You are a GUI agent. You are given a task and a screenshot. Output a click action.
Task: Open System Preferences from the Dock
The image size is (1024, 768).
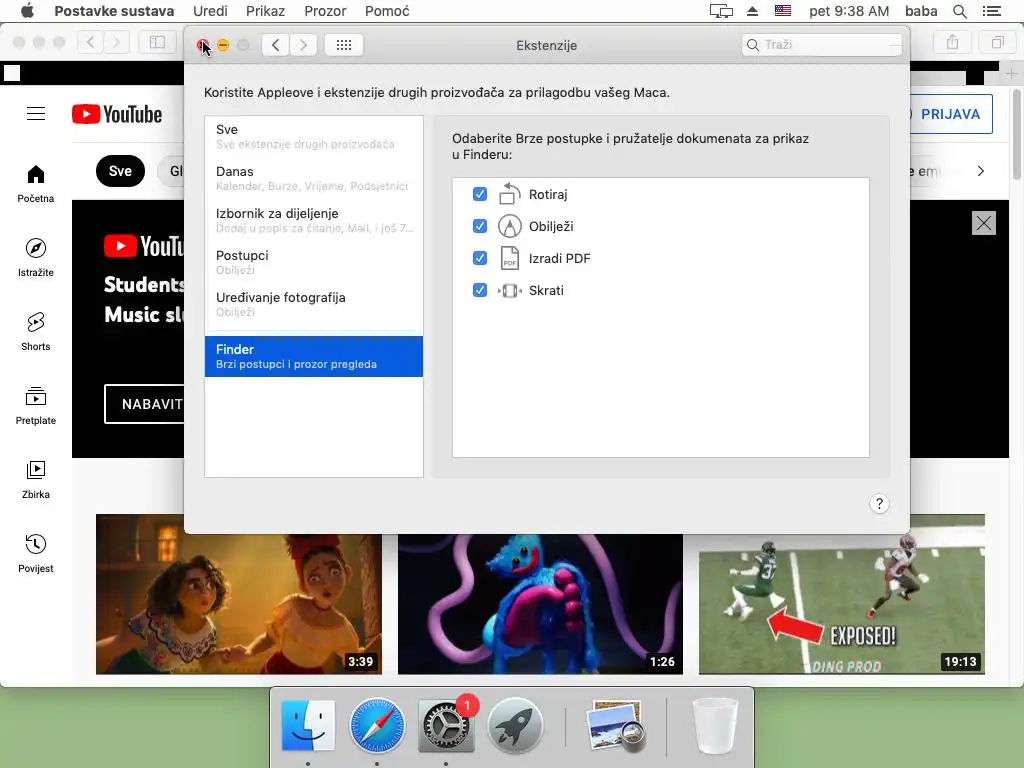tap(446, 726)
